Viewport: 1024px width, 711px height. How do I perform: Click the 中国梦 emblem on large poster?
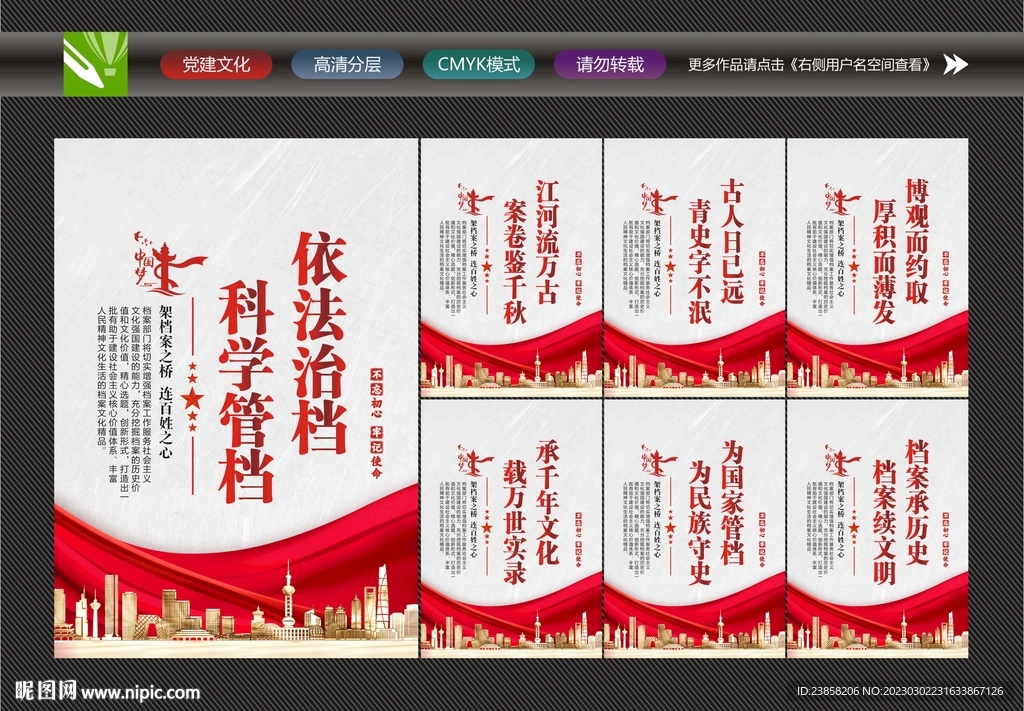tap(169, 265)
